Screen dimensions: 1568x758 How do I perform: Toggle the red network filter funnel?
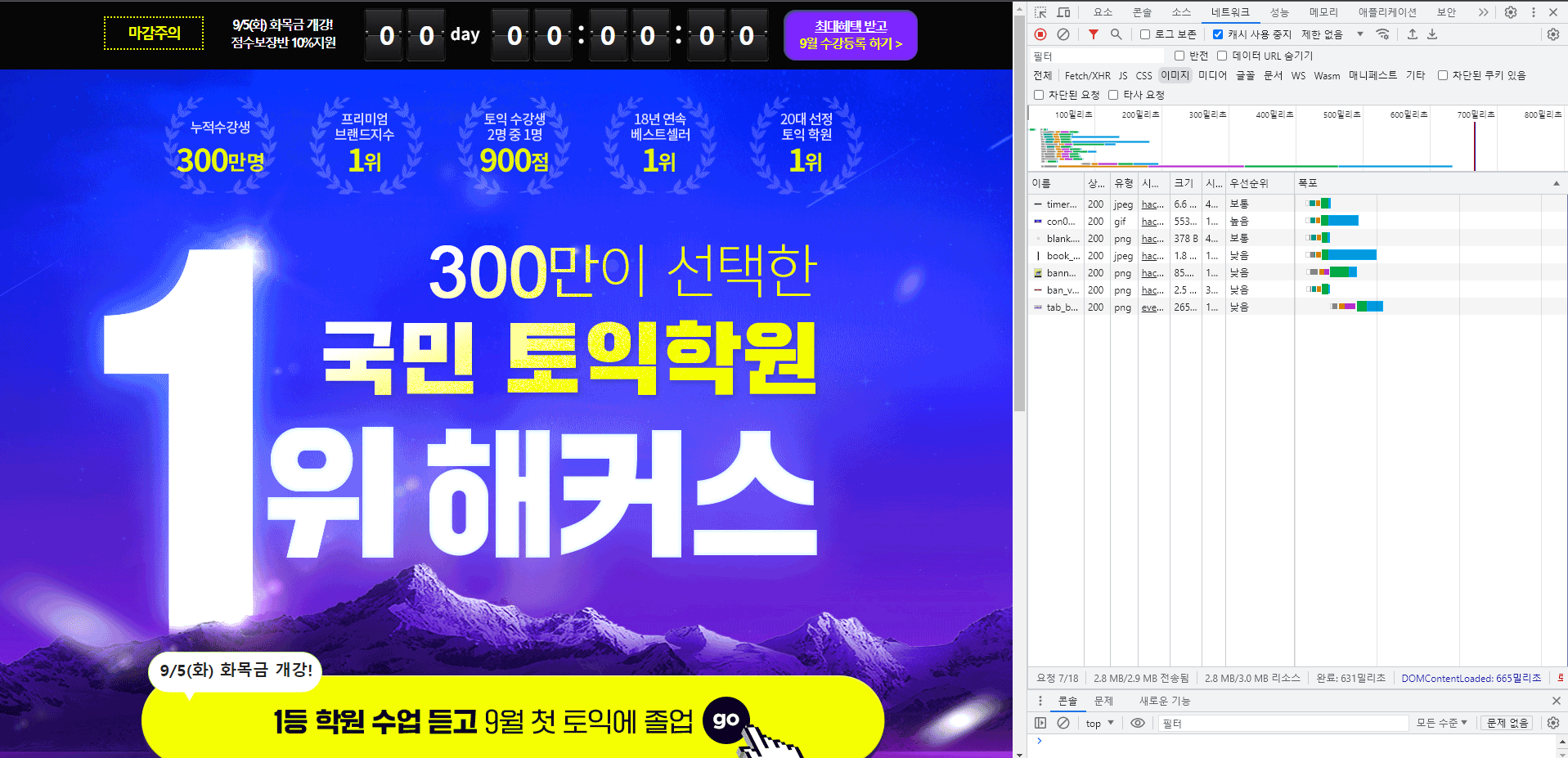(x=1094, y=34)
